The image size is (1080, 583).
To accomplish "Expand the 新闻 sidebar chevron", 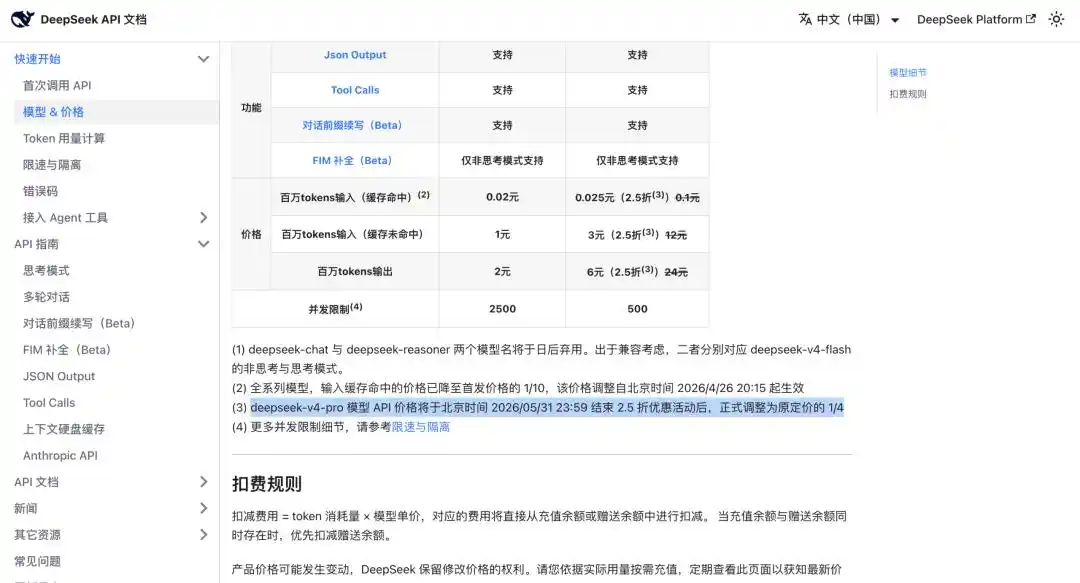I will coord(203,508).
